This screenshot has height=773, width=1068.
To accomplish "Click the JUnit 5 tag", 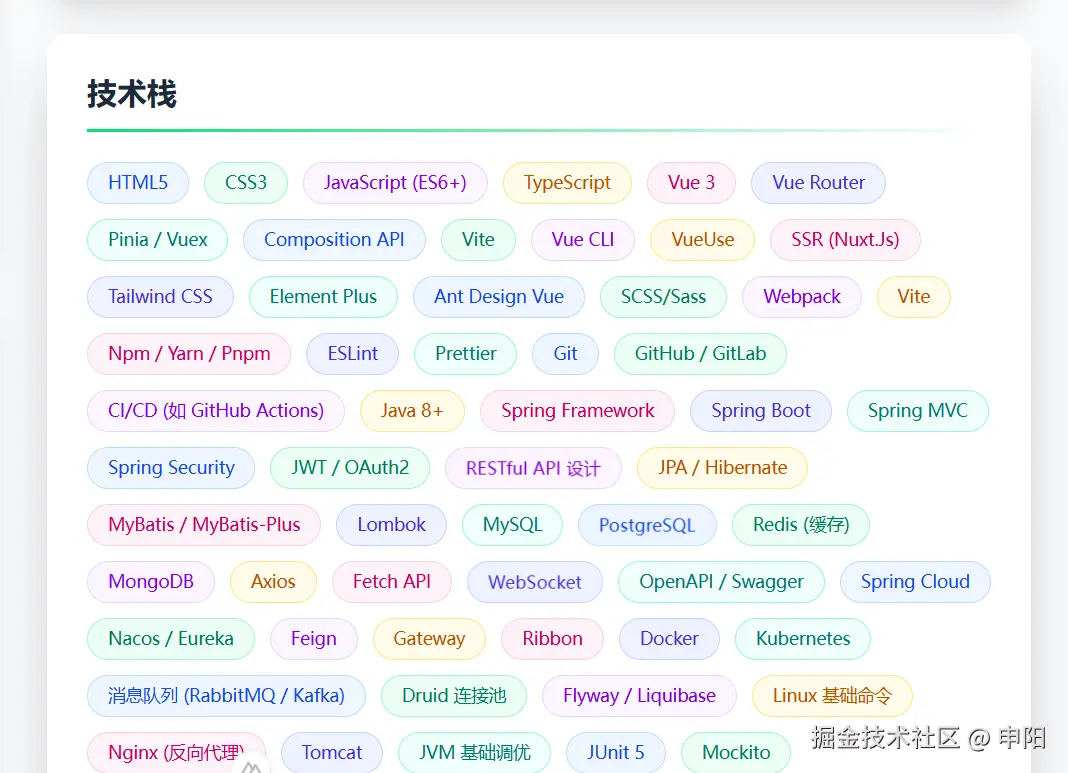I will pos(616,753).
